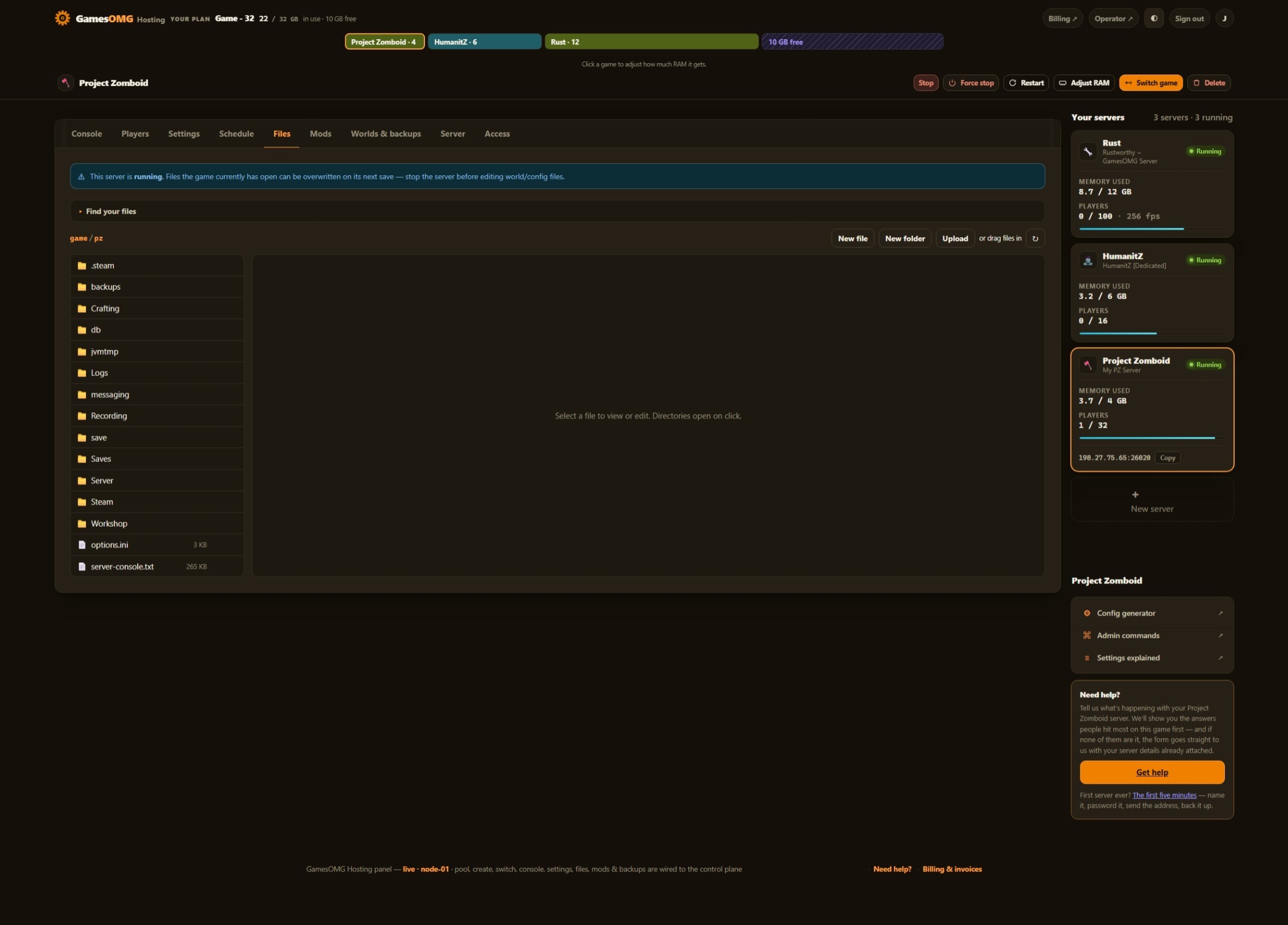The image size is (1288, 925).
Task: Open the backups folder
Action: click(157, 287)
